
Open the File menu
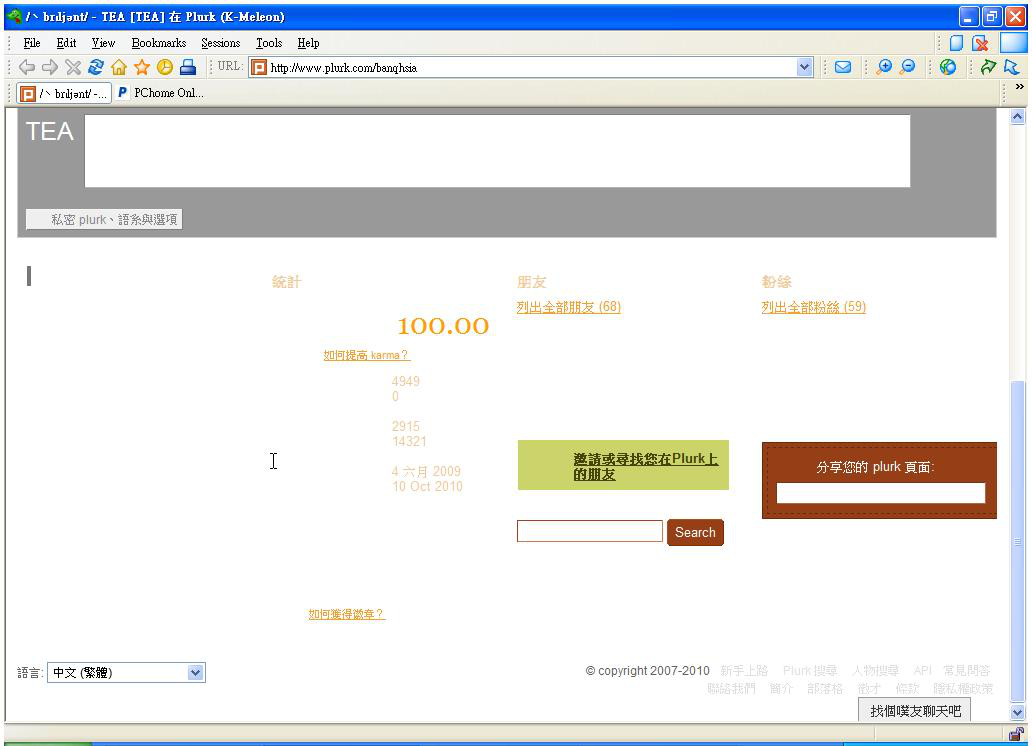(32, 43)
